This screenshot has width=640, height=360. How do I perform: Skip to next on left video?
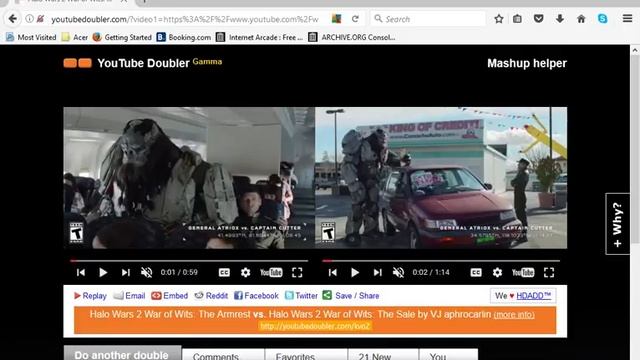(126, 272)
